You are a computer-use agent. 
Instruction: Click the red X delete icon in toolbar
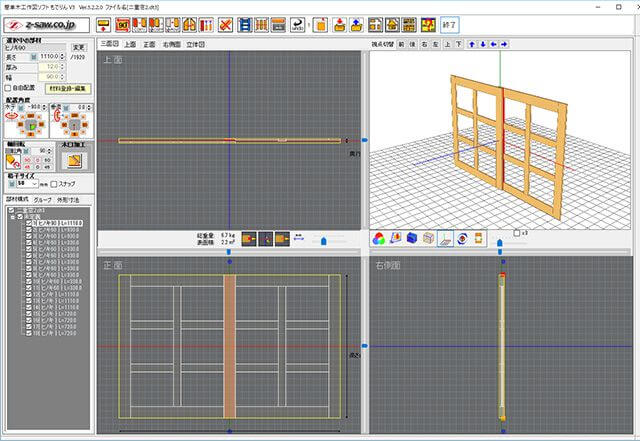pyautogui.click(x=226, y=24)
